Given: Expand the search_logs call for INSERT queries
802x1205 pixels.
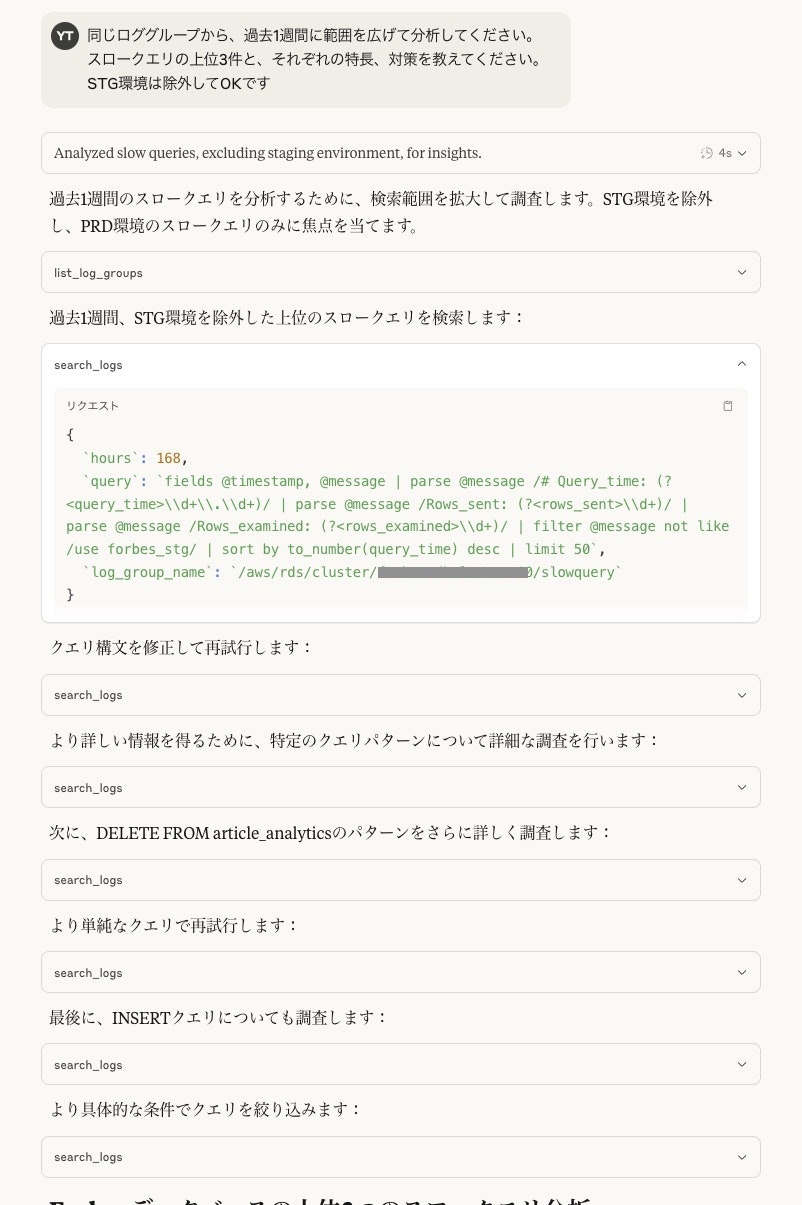Looking at the screenshot, I should [x=741, y=1063].
